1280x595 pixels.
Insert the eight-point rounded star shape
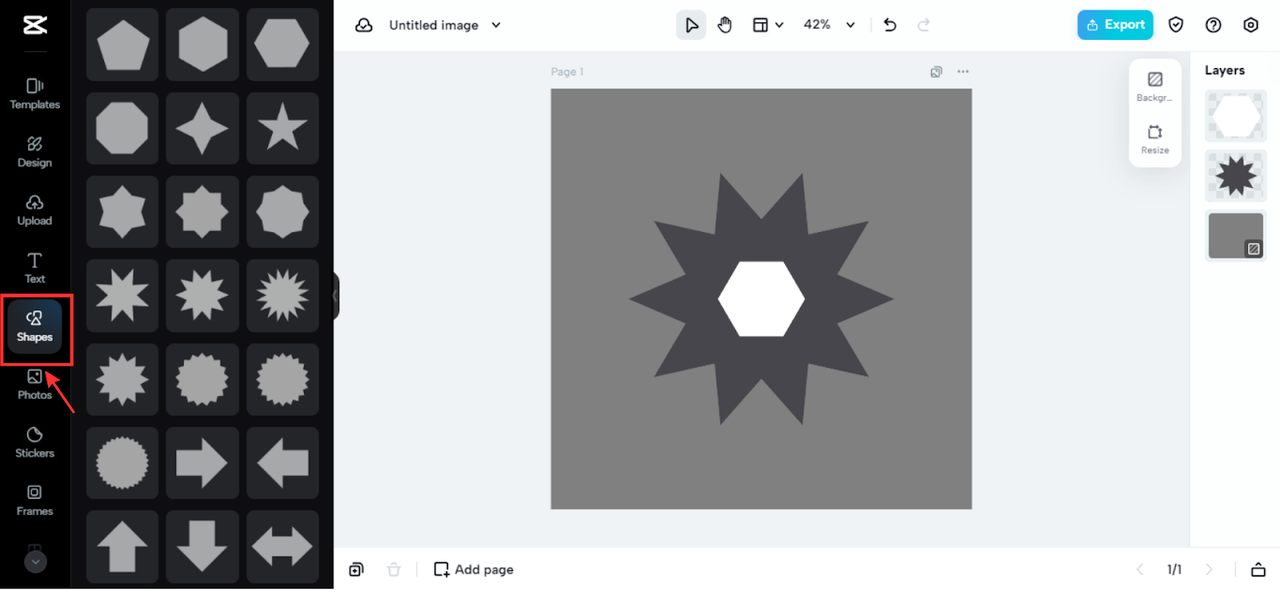[202, 212]
